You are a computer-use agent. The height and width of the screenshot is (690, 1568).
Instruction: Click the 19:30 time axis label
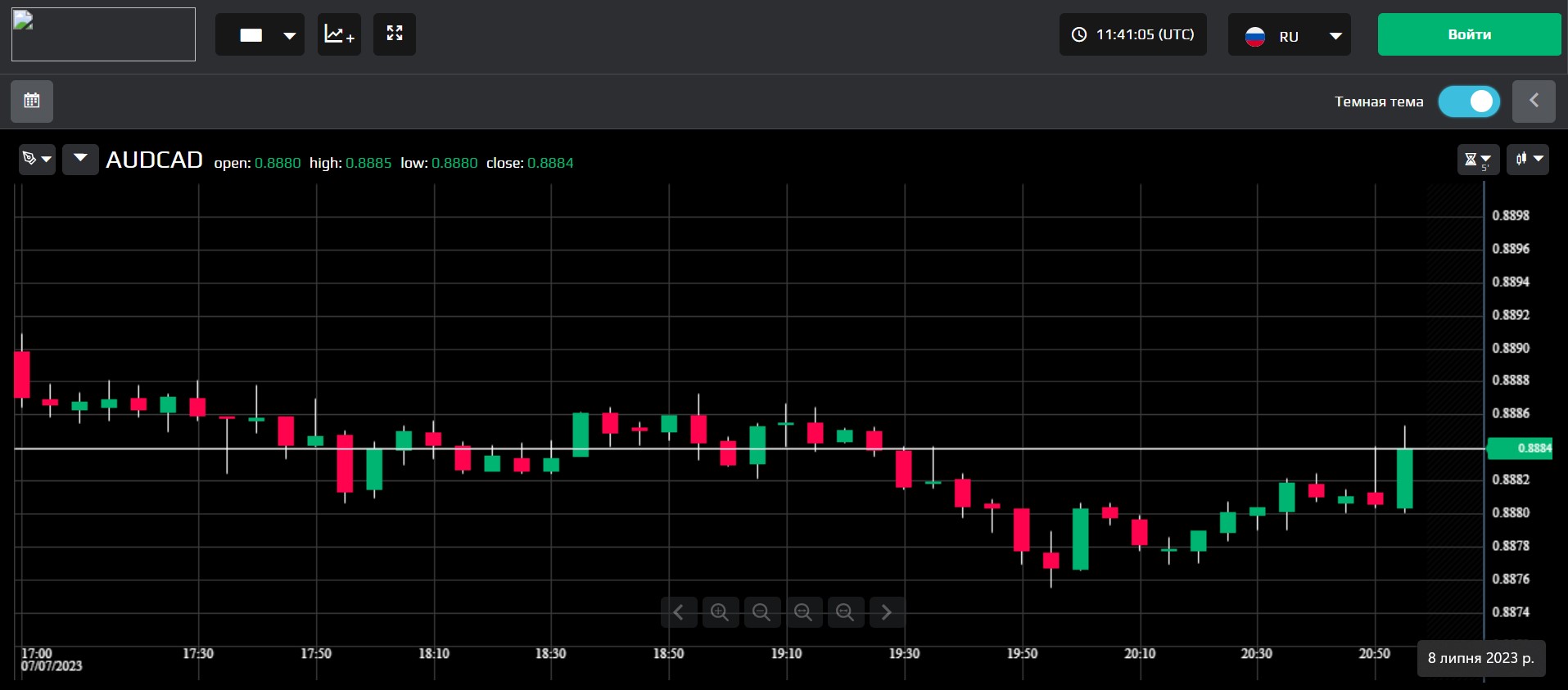[x=904, y=653]
